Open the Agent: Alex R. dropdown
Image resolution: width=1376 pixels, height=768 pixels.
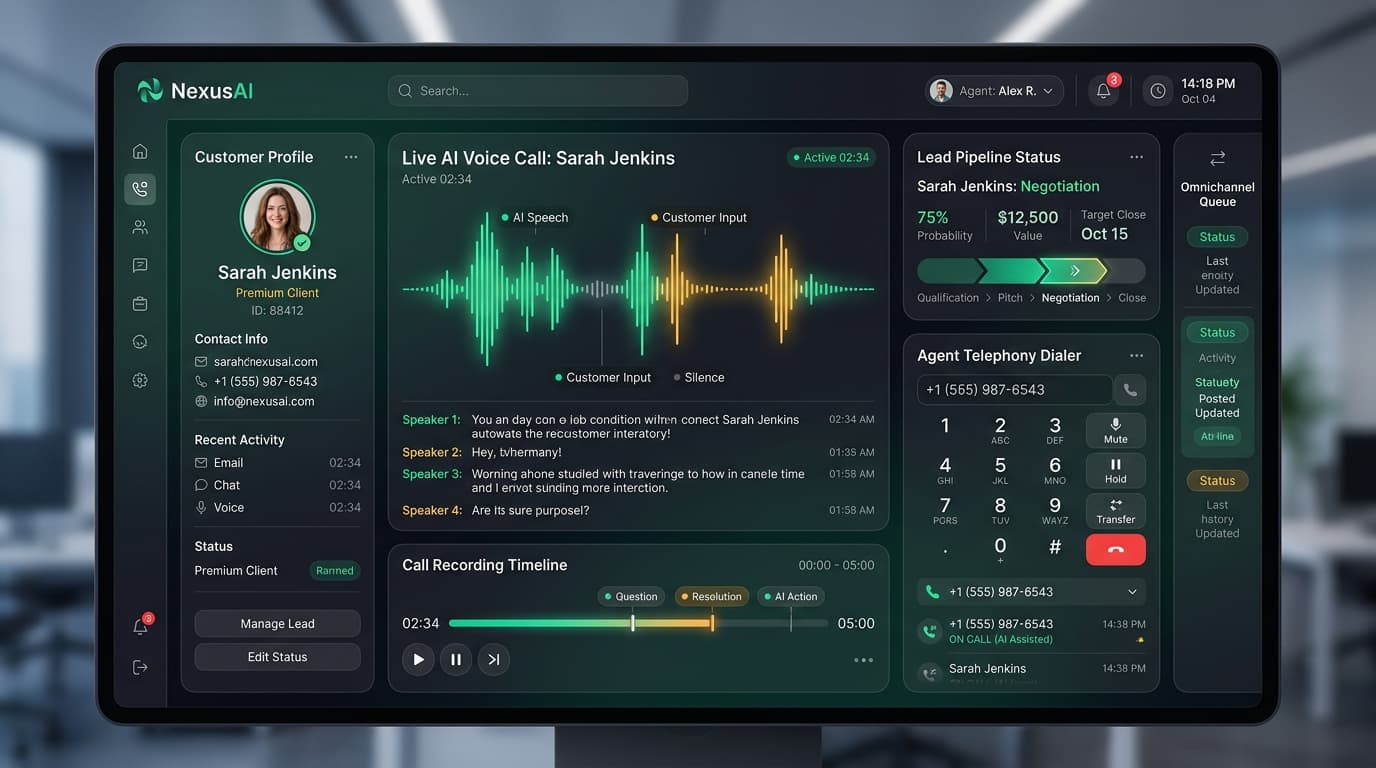pos(993,91)
